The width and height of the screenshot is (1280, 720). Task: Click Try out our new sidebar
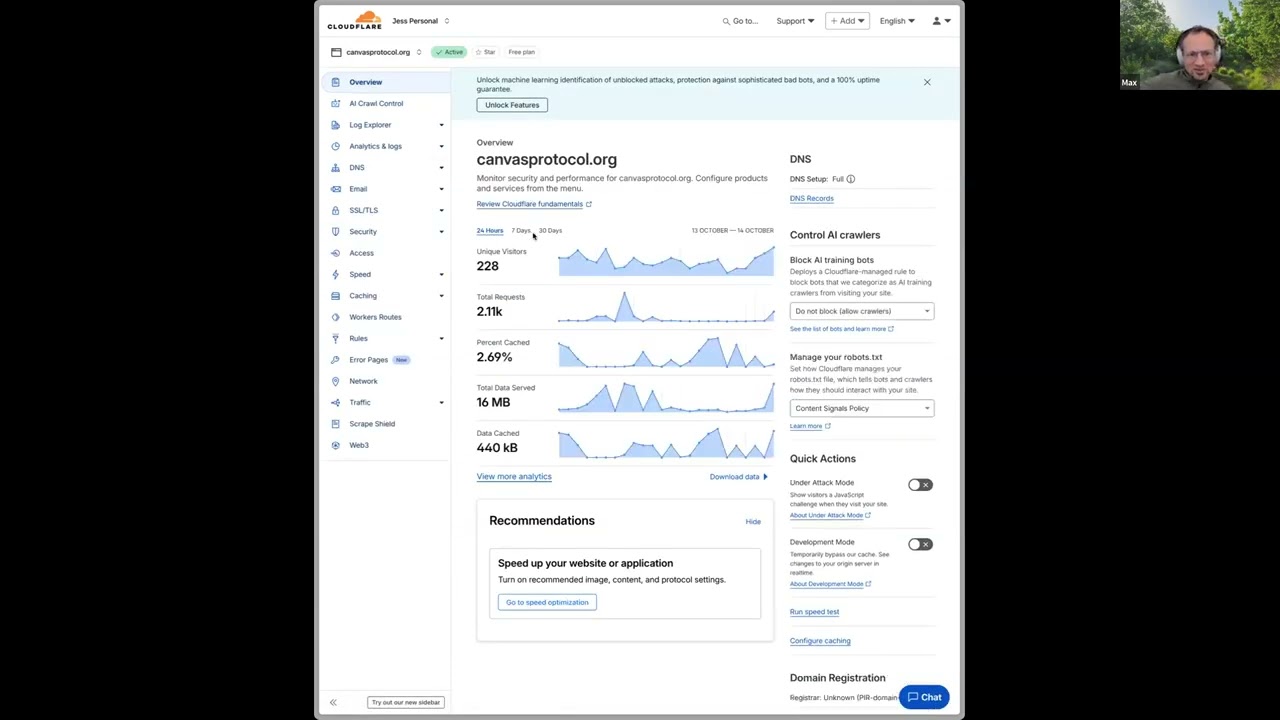point(406,702)
